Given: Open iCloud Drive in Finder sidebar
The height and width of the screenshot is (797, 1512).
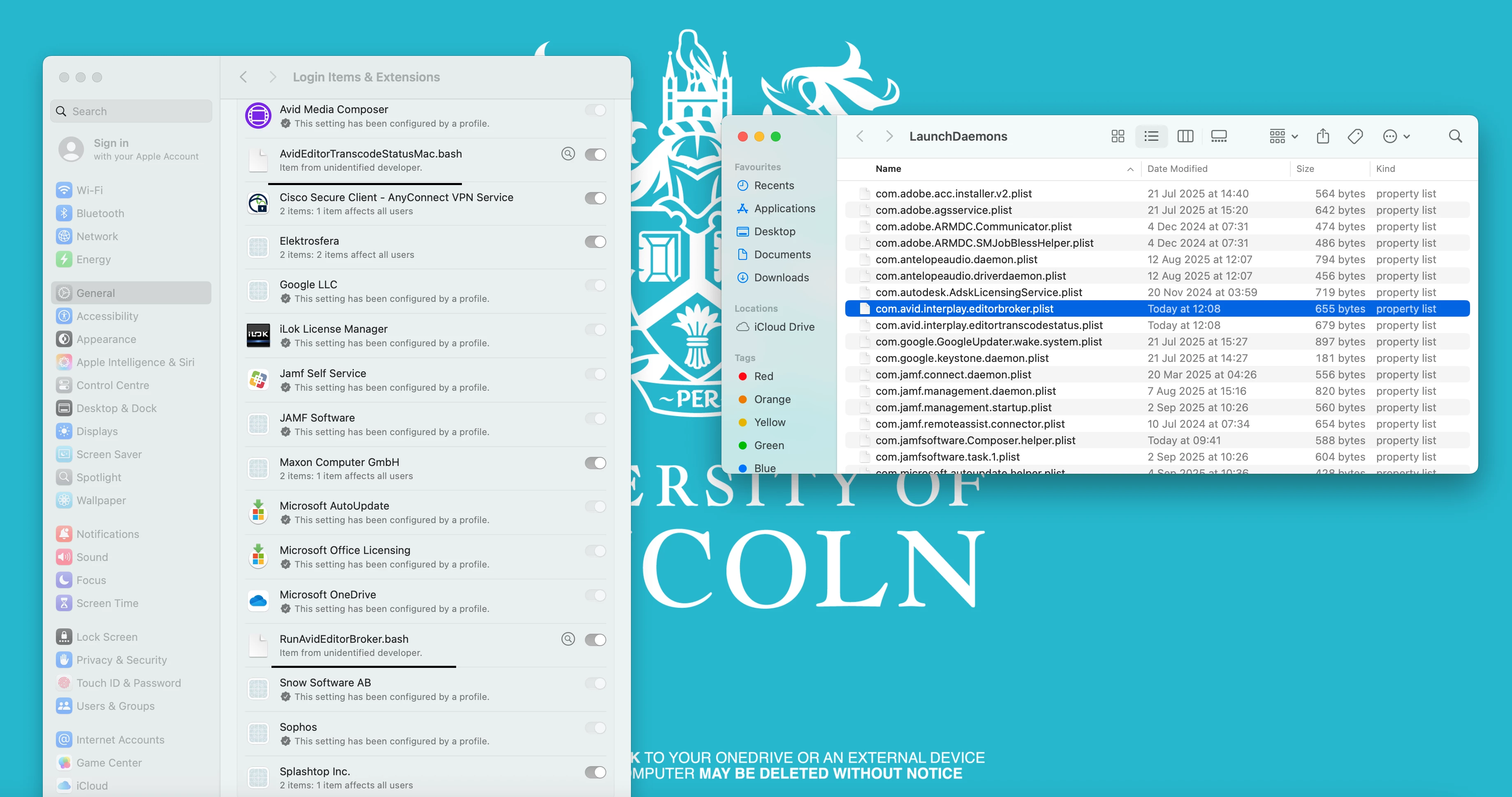Looking at the screenshot, I should pyautogui.click(x=778, y=327).
